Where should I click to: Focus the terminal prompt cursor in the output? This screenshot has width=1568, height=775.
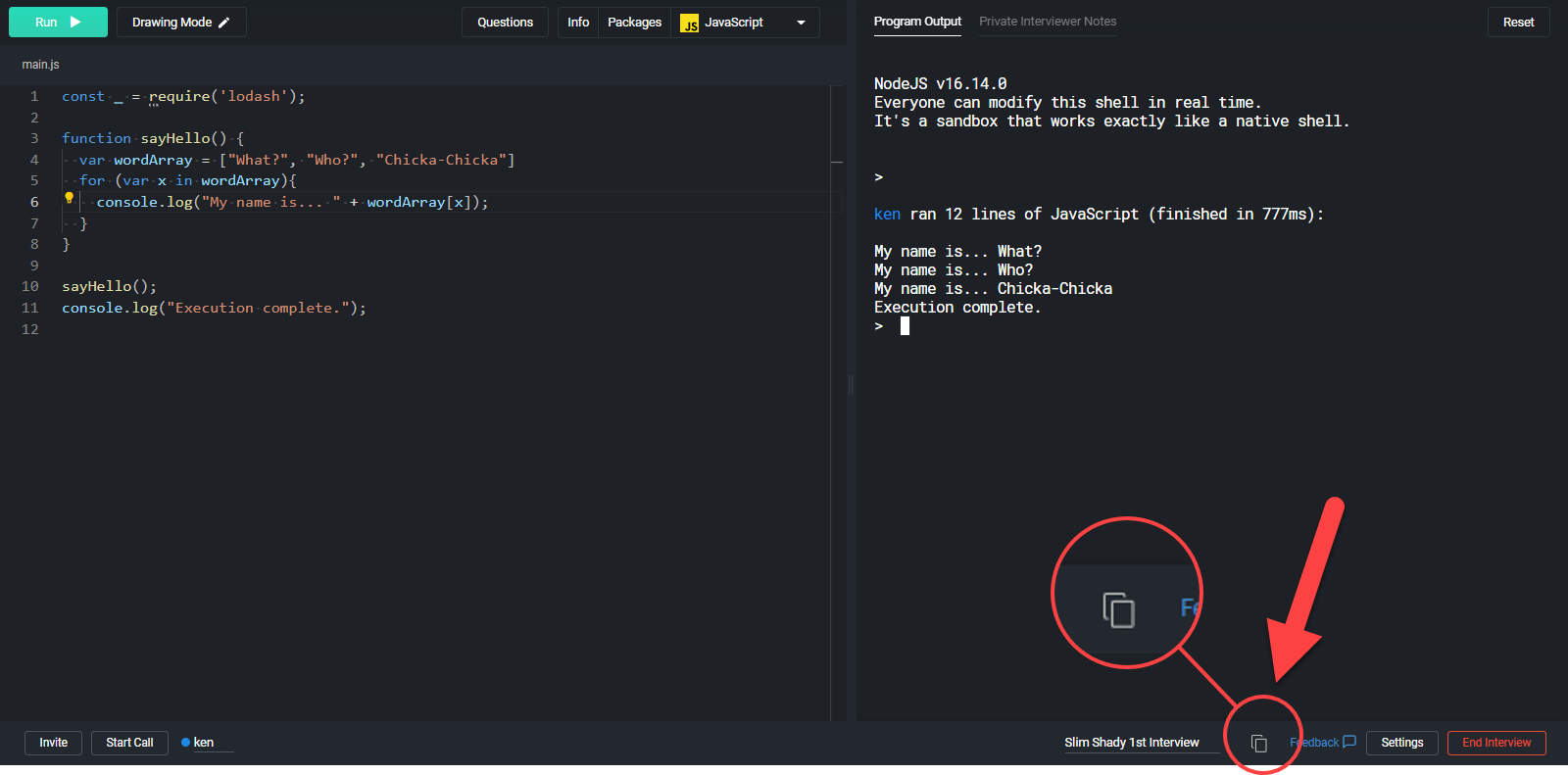[x=905, y=326]
